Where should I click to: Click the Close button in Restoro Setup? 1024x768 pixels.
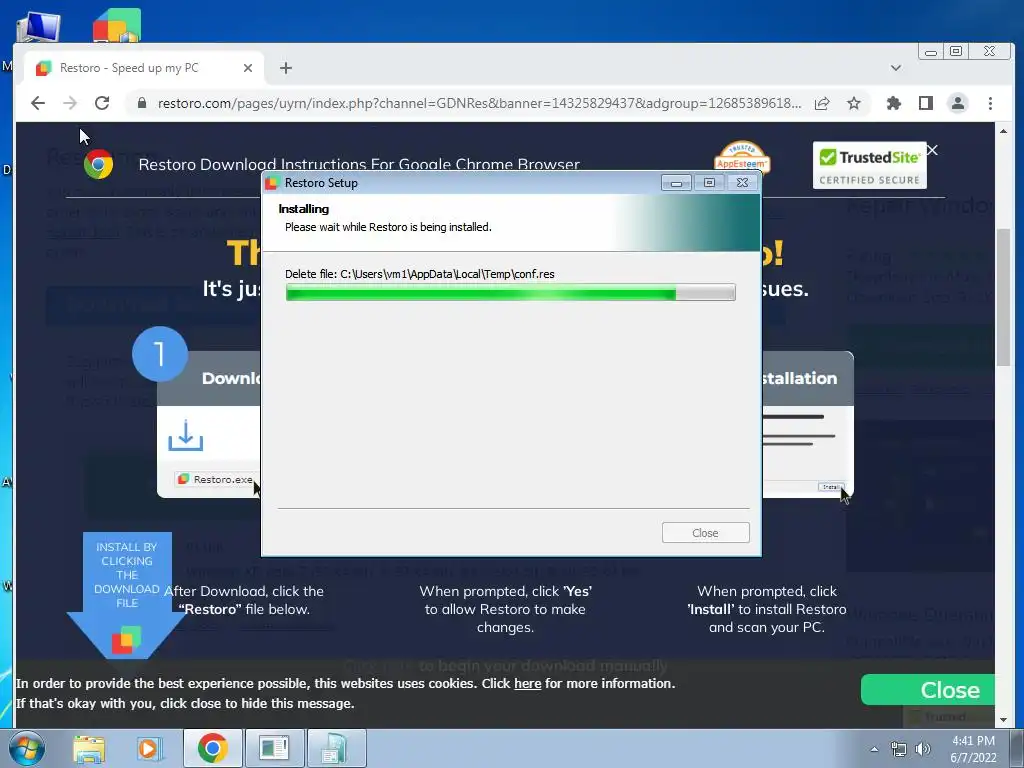click(x=705, y=533)
